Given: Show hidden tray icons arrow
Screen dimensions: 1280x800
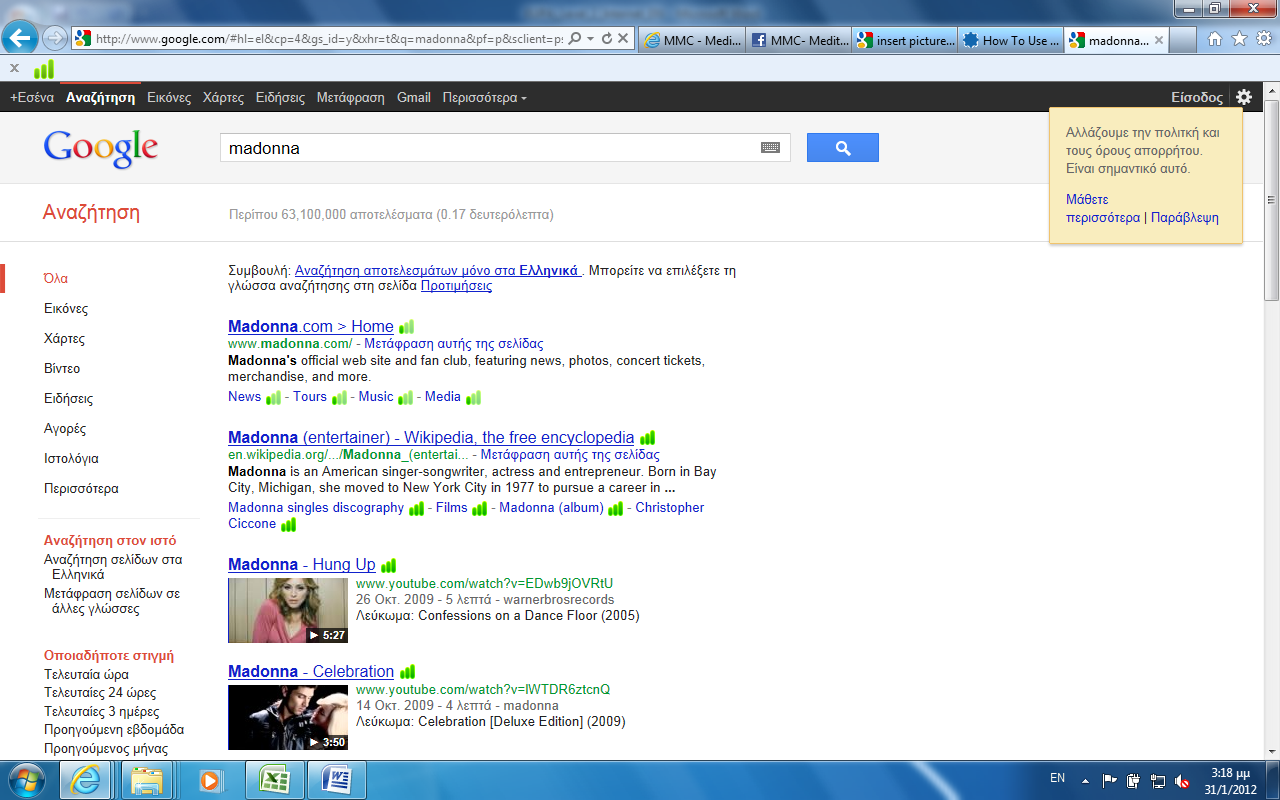Looking at the screenshot, I should (x=1088, y=781).
